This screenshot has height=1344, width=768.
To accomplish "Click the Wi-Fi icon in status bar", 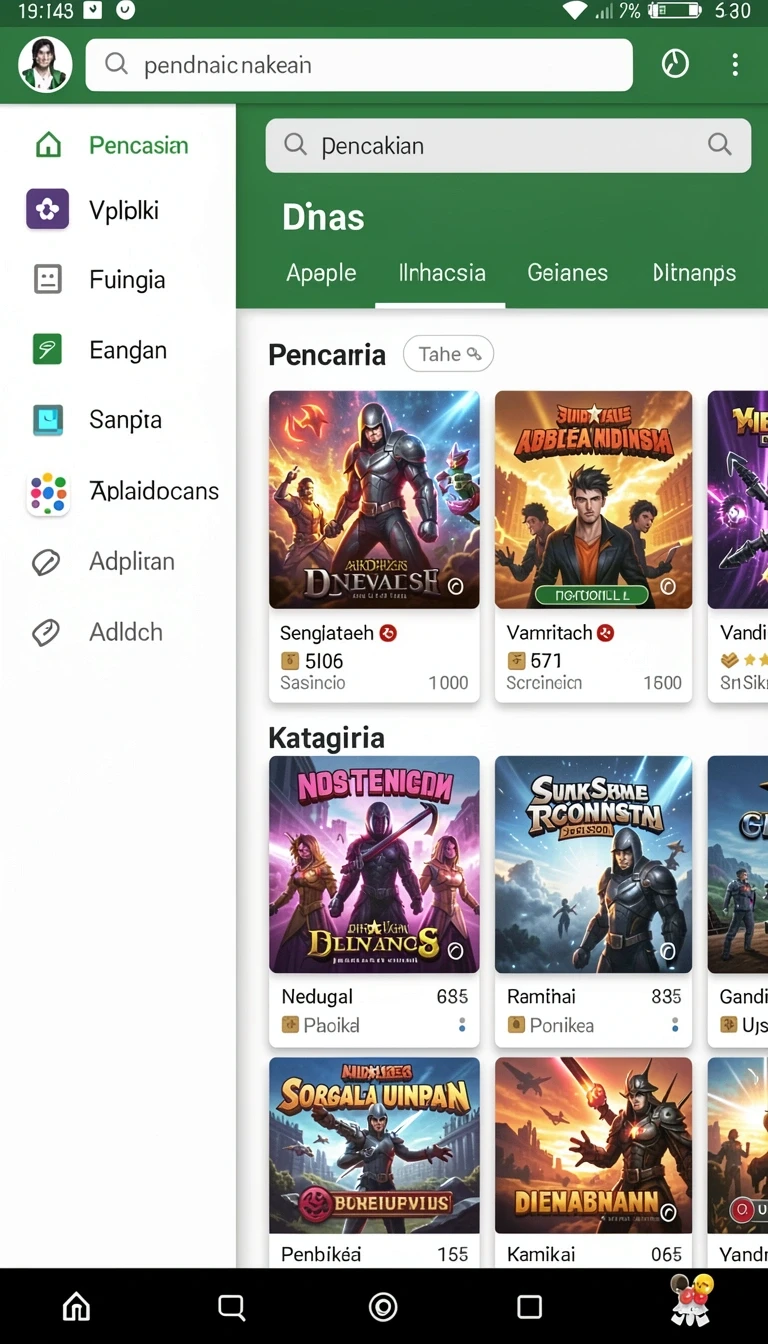I will click(576, 11).
